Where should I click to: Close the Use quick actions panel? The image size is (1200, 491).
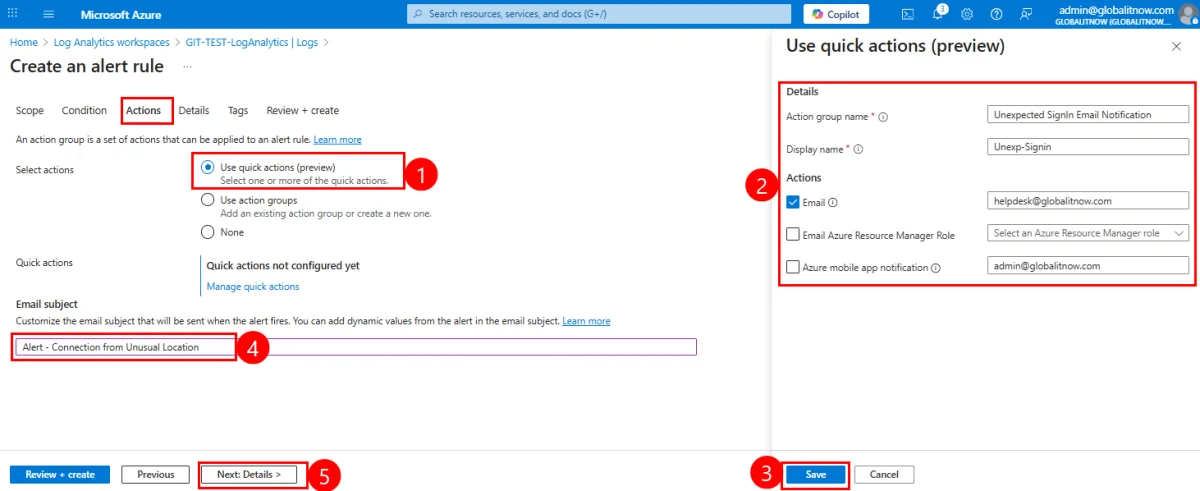pos(1175,47)
